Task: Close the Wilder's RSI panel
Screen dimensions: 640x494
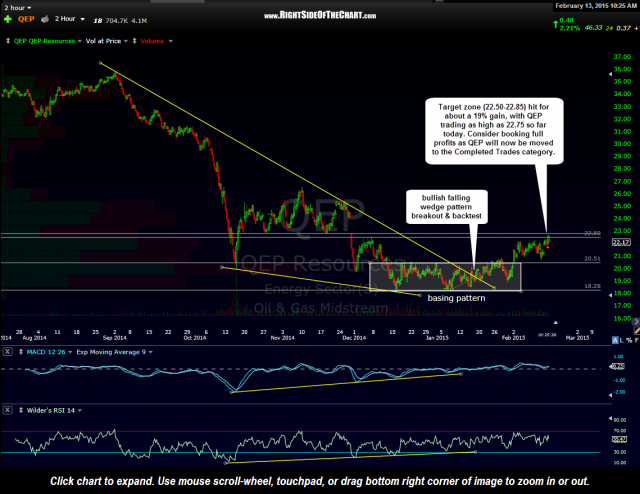Action: 8,409
